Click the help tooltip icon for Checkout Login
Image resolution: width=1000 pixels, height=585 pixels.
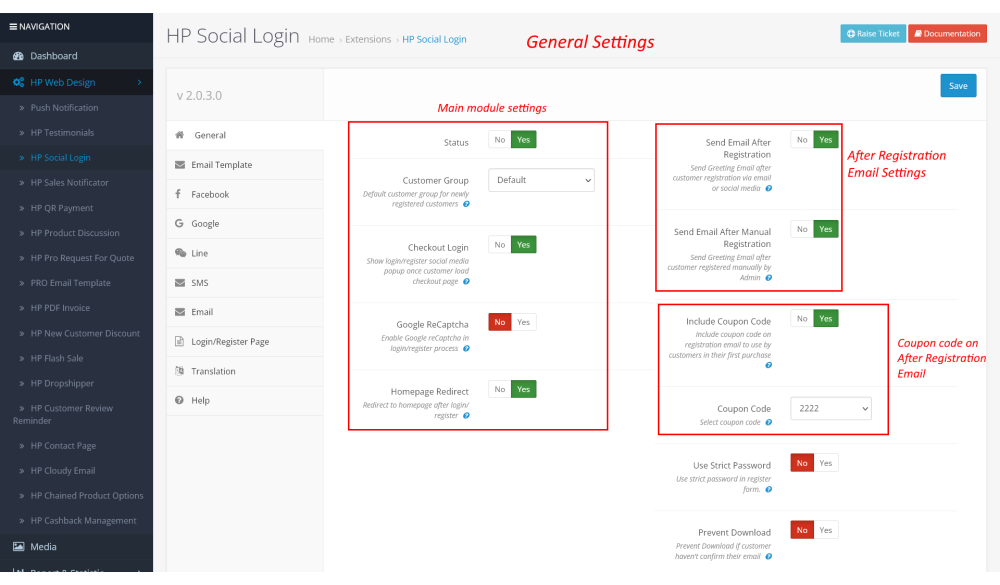click(466, 281)
